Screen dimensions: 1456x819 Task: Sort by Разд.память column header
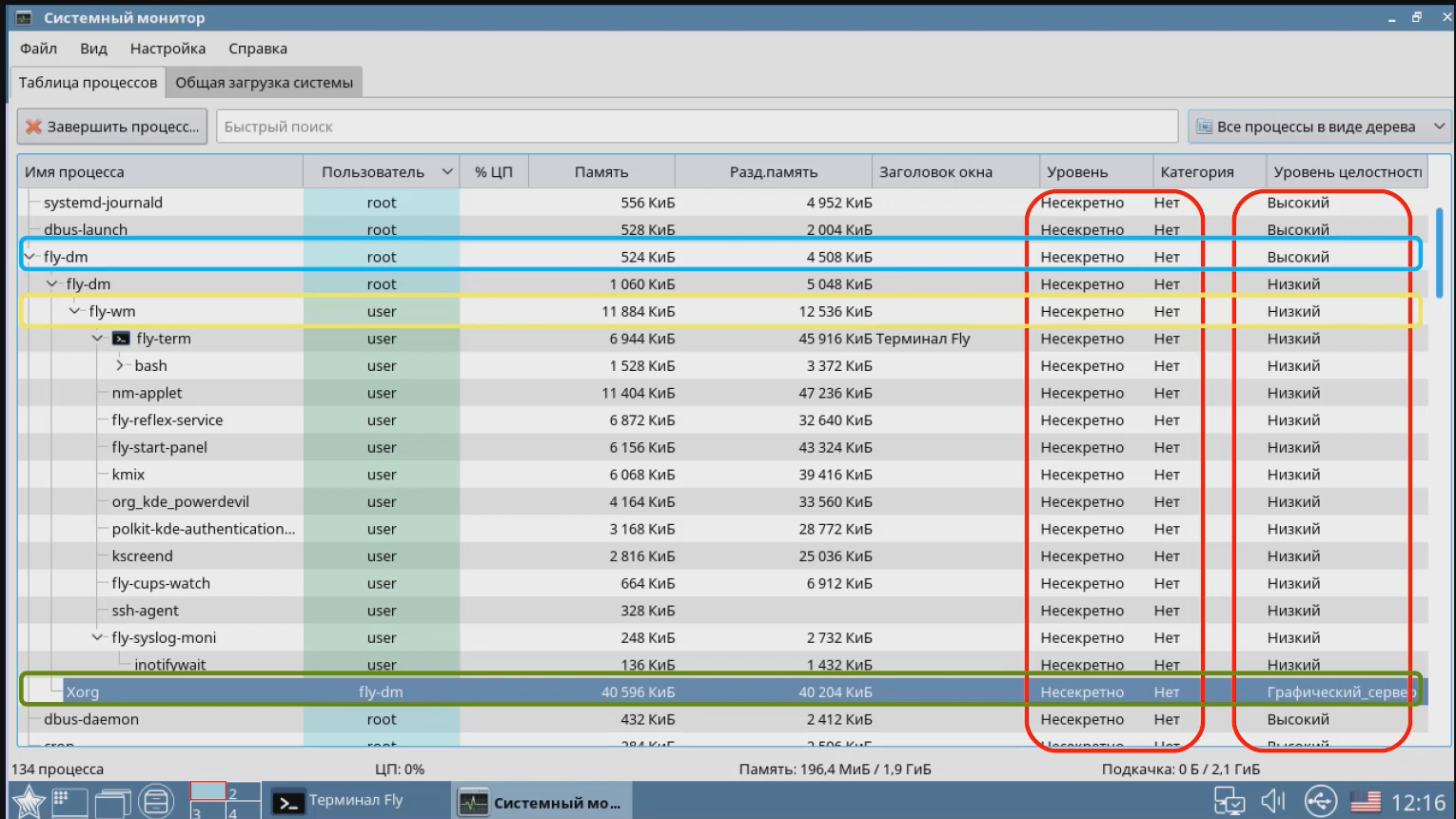pos(774,172)
